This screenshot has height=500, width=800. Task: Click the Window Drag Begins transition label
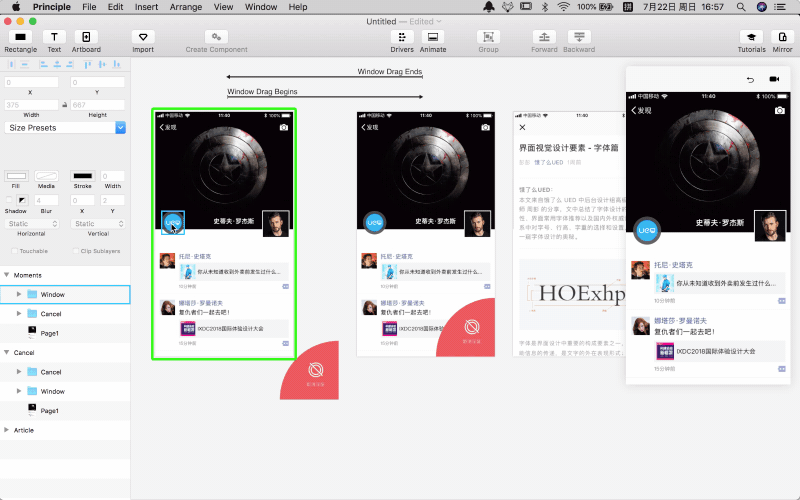(x=262, y=92)
